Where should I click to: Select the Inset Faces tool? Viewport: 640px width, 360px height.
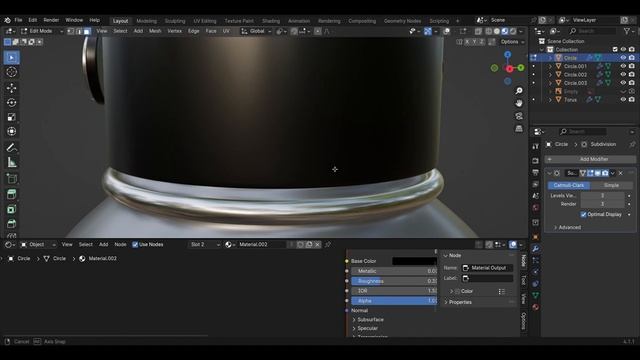click(x=11, y=209)
